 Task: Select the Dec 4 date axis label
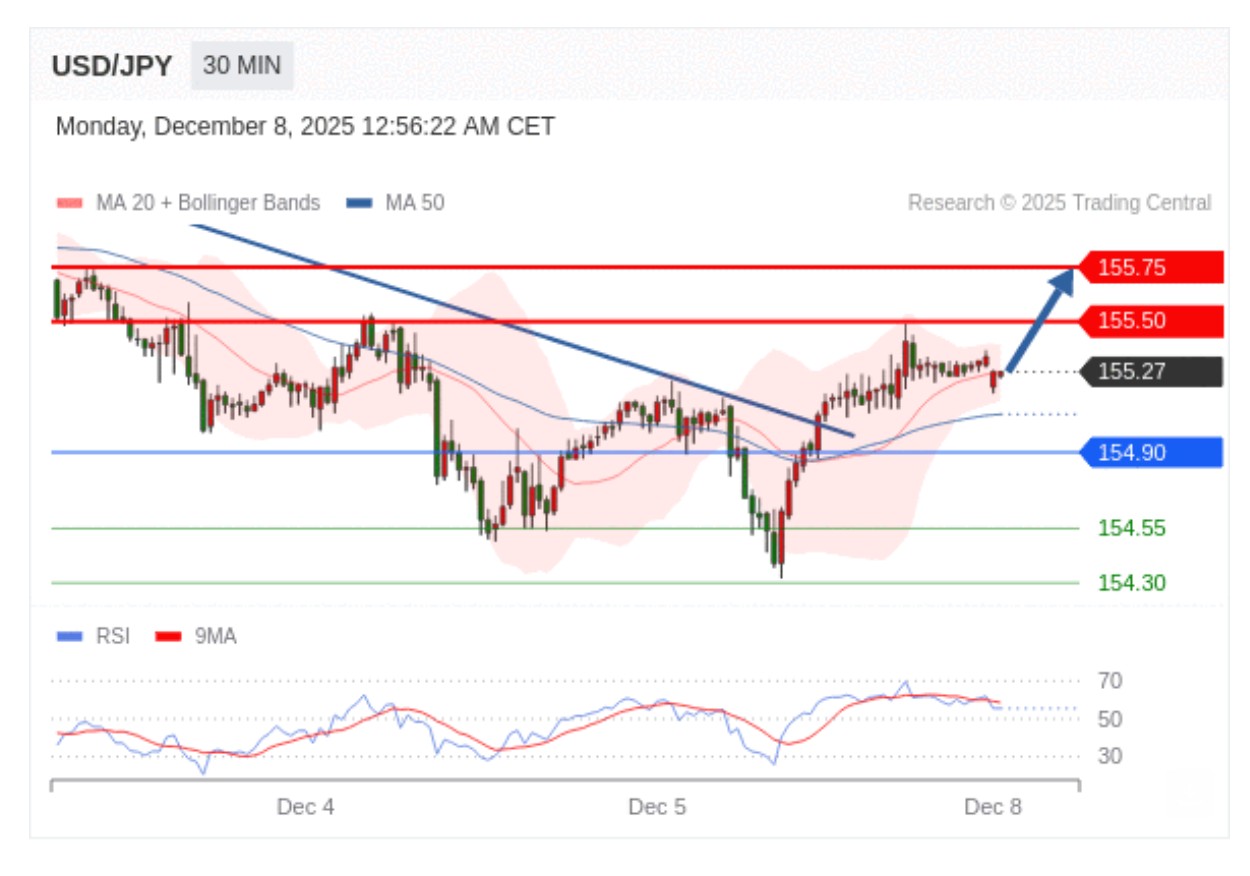point(306,807)
